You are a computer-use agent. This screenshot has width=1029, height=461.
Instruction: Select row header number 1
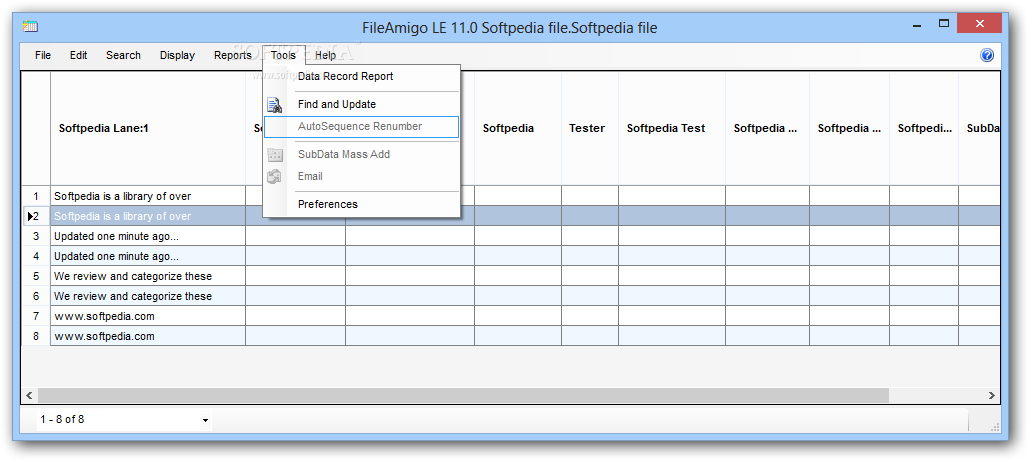click(36, 196)
